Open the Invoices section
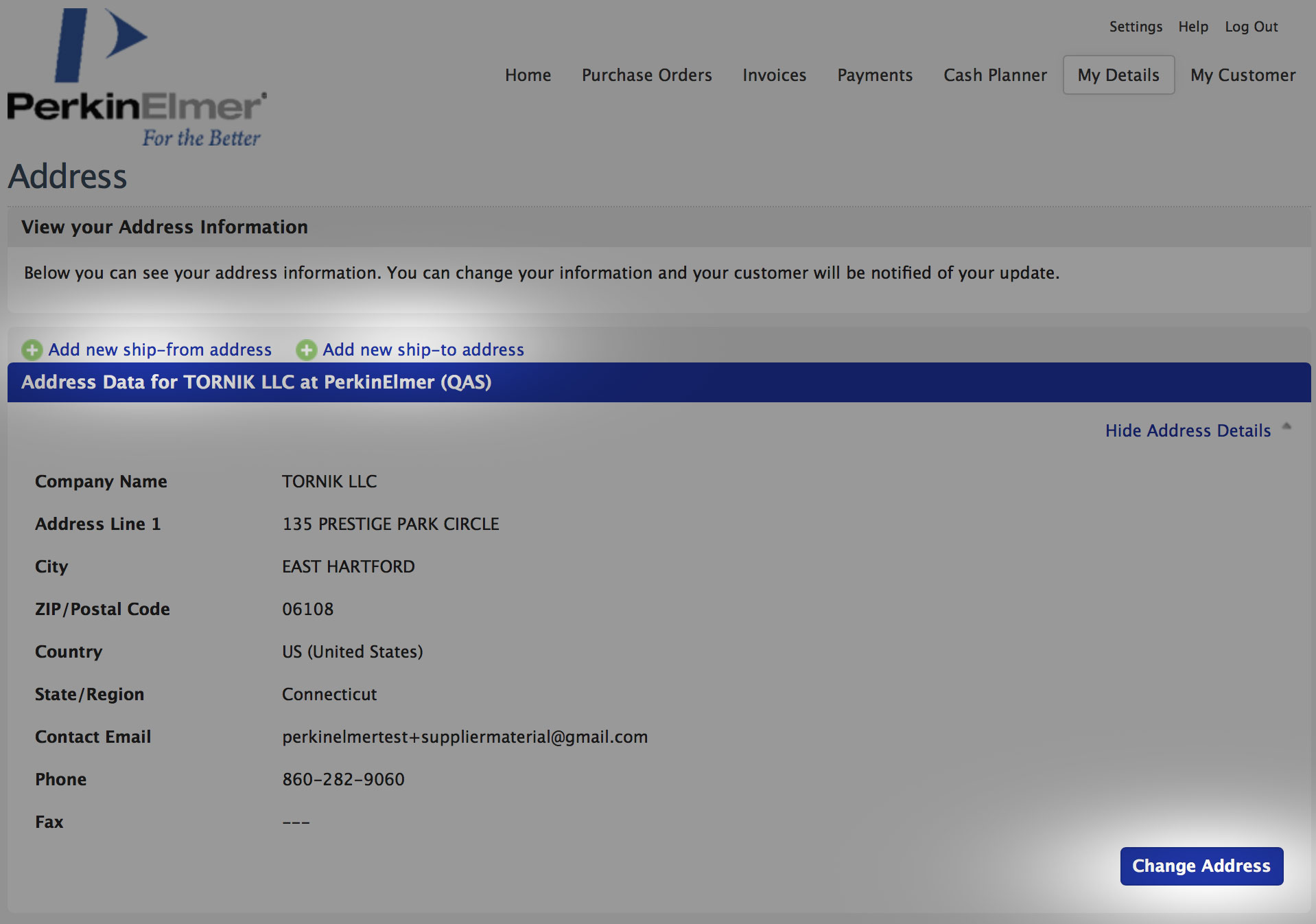 tap(774, 75)
